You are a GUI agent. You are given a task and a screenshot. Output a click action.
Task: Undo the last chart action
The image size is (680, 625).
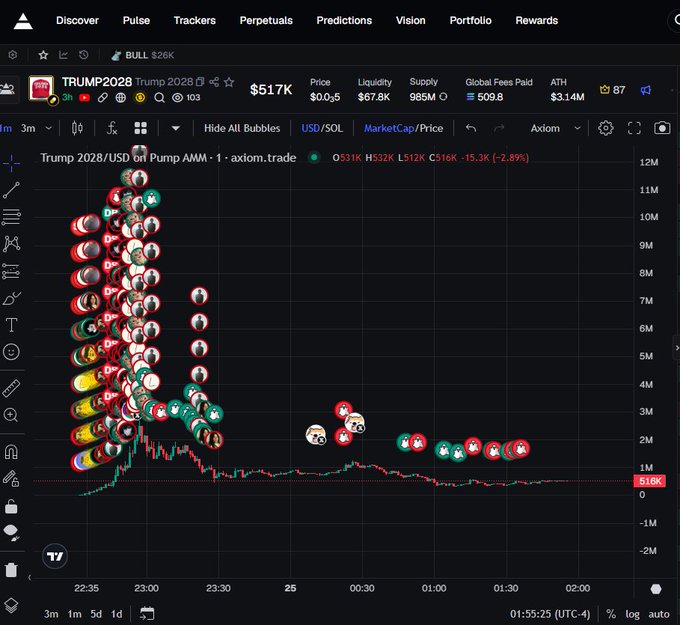[471, 128]
